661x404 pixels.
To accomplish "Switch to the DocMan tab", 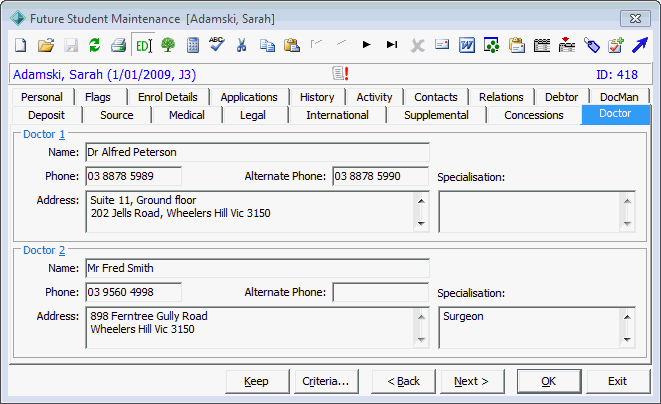I will [619, 97].
